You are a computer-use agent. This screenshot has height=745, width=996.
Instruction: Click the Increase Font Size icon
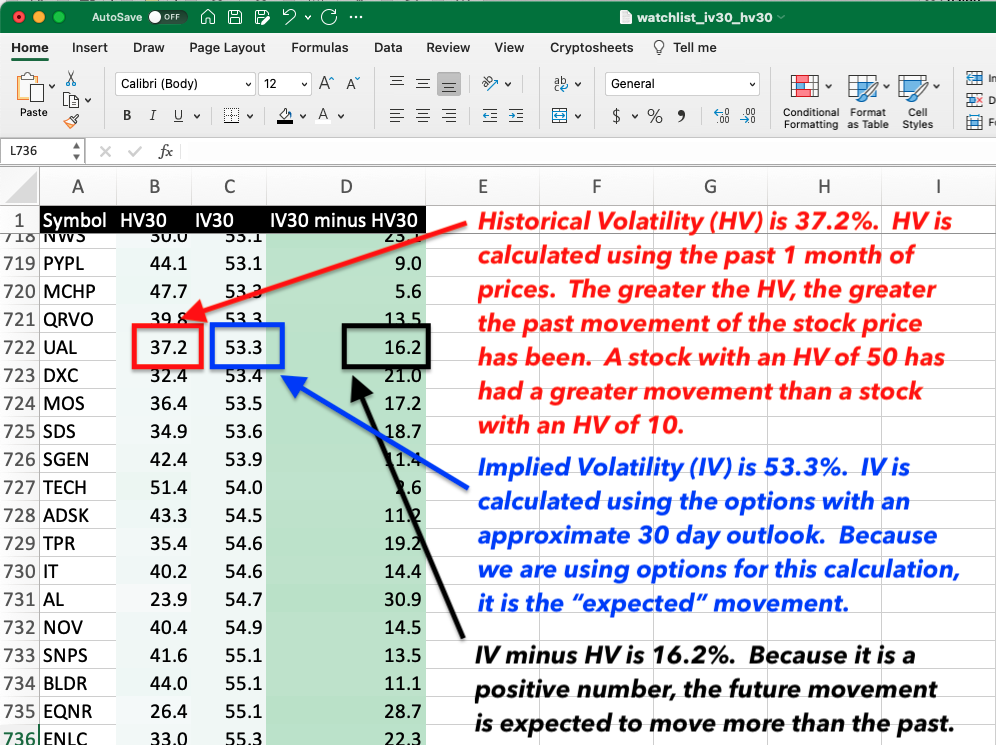[x=325, y=84]
